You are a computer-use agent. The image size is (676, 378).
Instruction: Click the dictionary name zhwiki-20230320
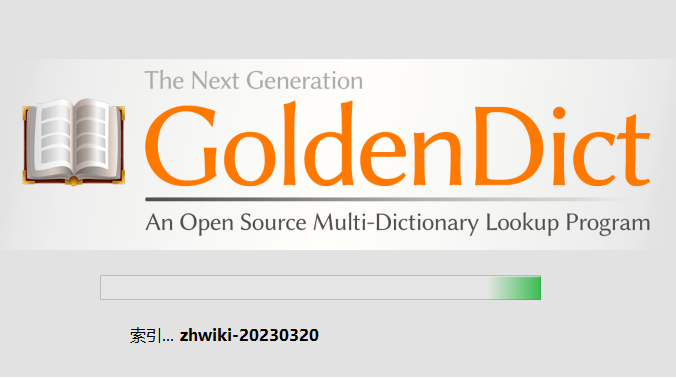click(249, 335)
